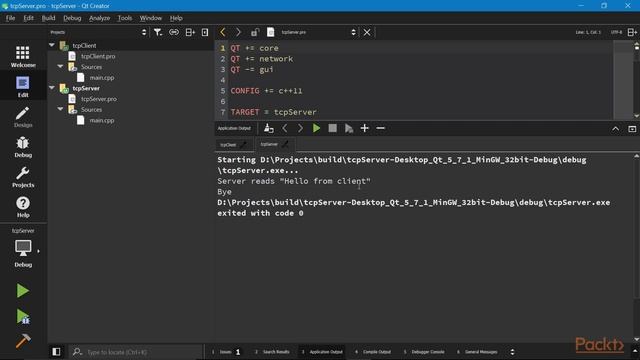The width and height of the screenshot is (640, 360).
Task: Show the Application Output pane button
Action: (322, 351)
